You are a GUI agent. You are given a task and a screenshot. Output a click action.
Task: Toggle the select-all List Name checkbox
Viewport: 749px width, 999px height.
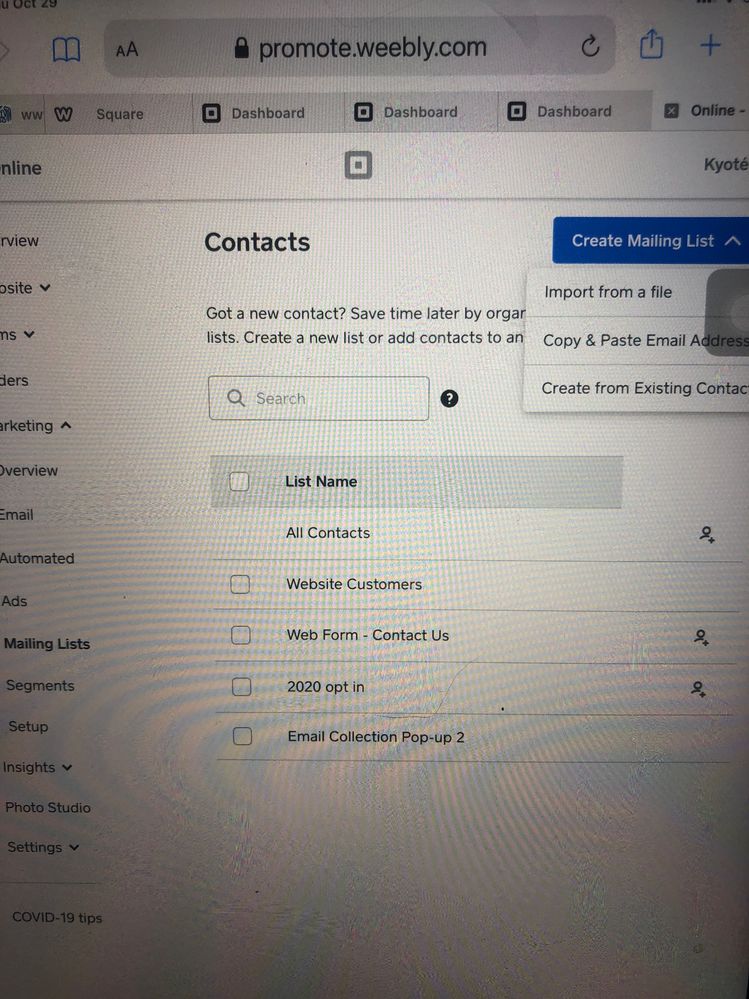(x=239, y=481)
